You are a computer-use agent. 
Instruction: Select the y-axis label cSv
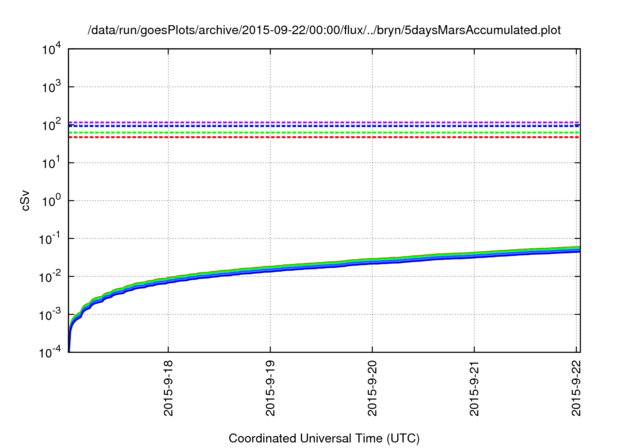coord(26,200)
